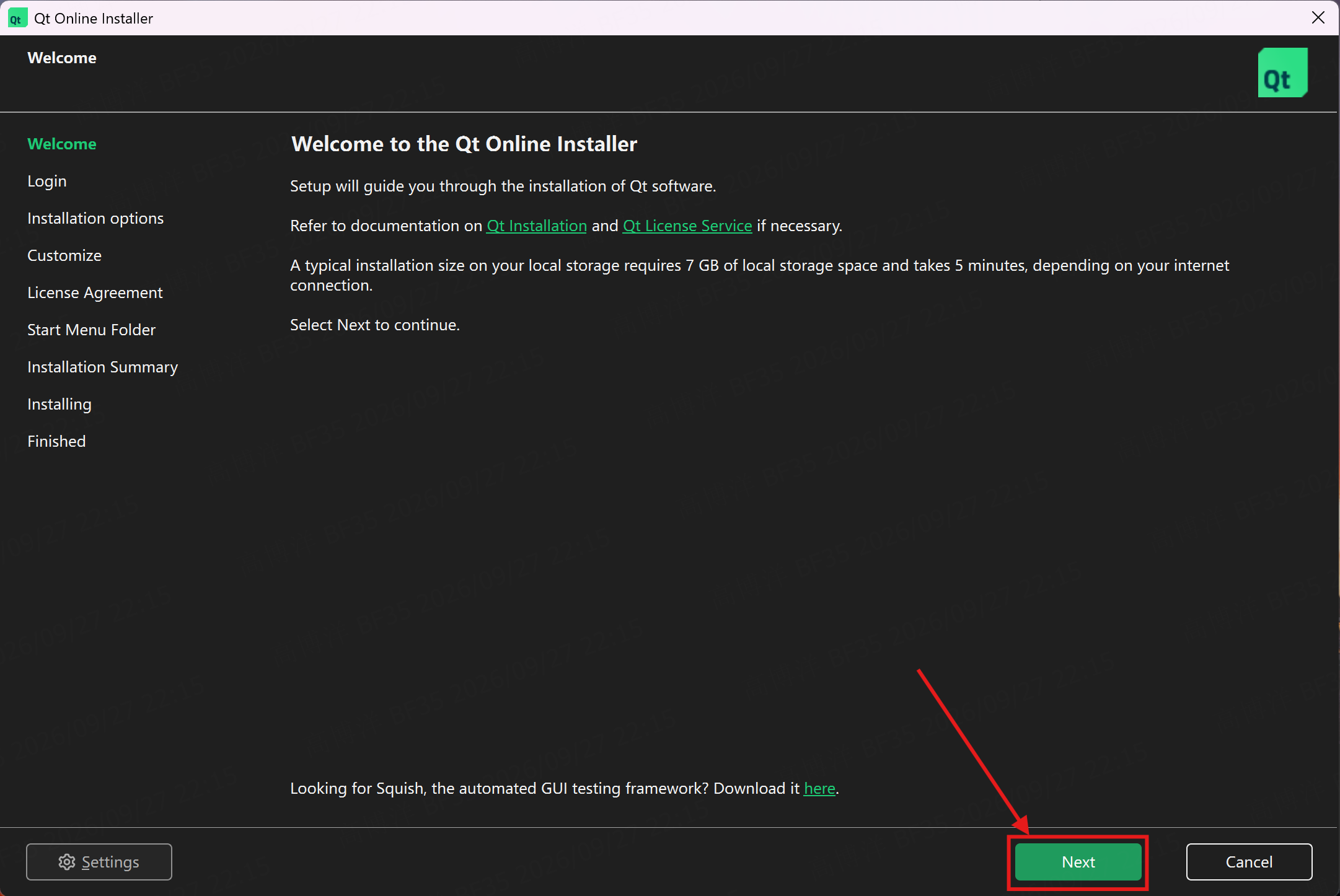Image resolution: width=1340 pixels, height=896 pixels.
Task: Select the Login step in the sidebar
Action: click(47, 181)
